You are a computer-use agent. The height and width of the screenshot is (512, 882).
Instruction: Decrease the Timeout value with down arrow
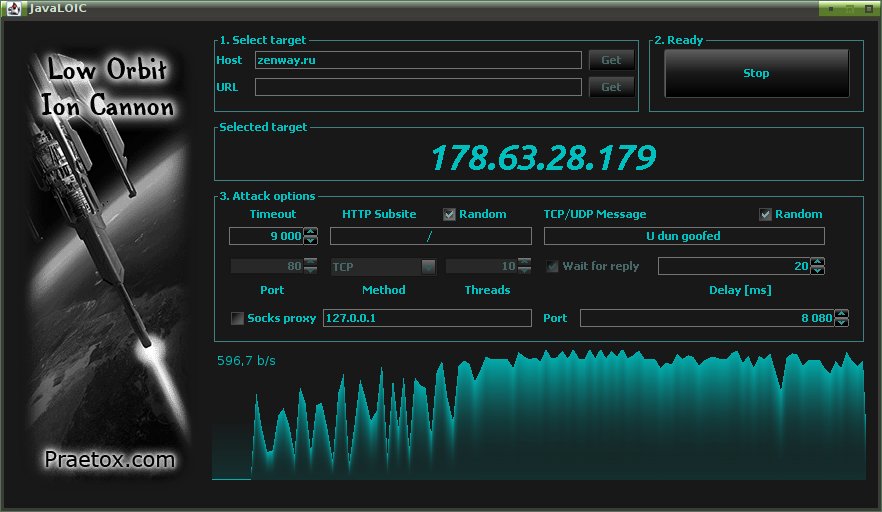click(x=310, y=240)
